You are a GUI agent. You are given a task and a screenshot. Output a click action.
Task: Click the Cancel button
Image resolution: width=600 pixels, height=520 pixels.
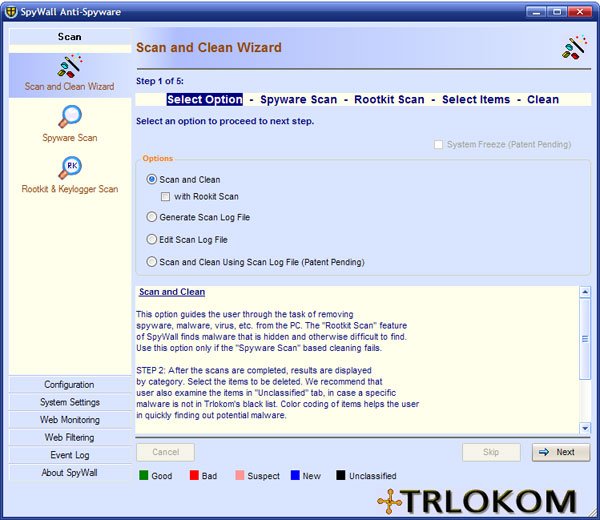point(165,452)
